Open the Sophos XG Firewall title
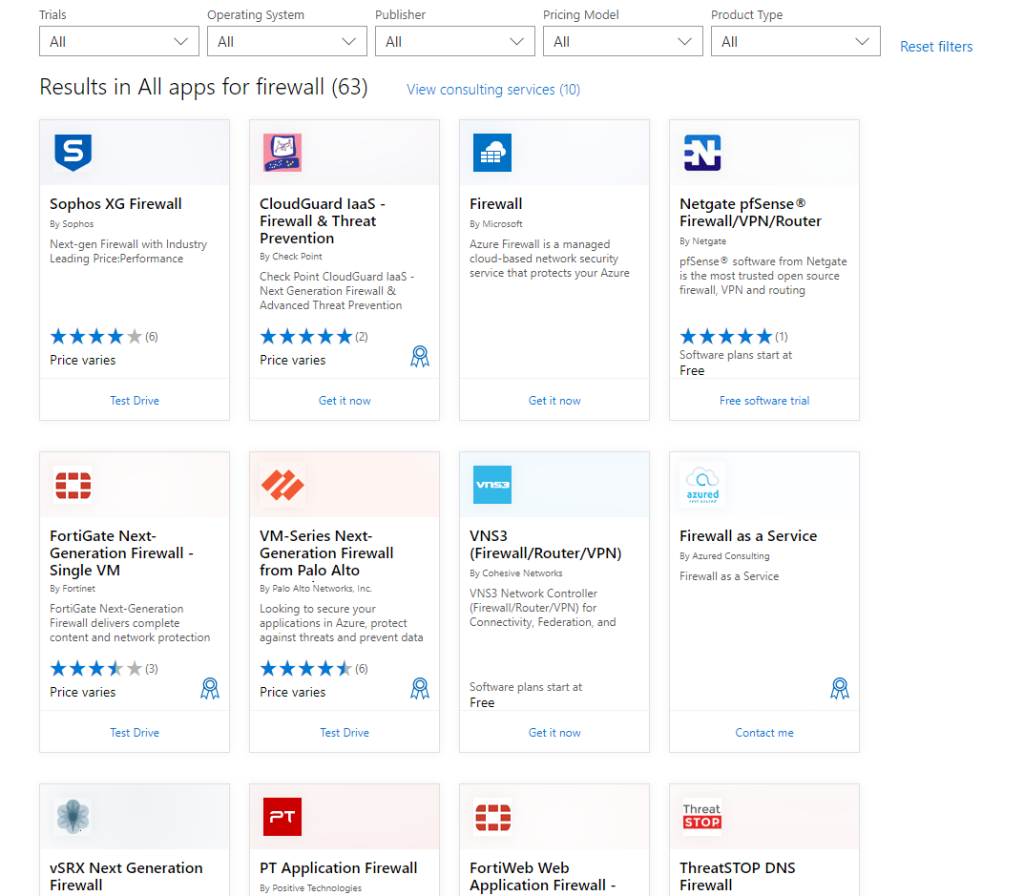 (x=116, y=204)
